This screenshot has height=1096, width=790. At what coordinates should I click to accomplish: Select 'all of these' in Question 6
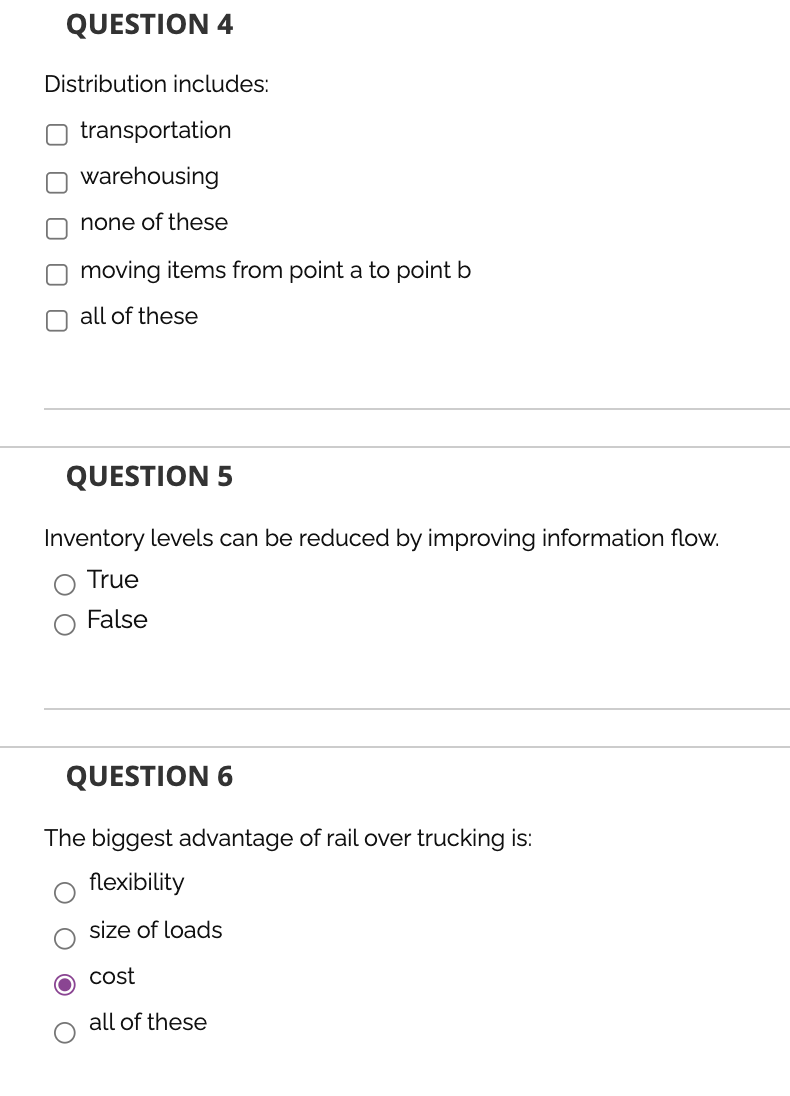coord(64,1032)
